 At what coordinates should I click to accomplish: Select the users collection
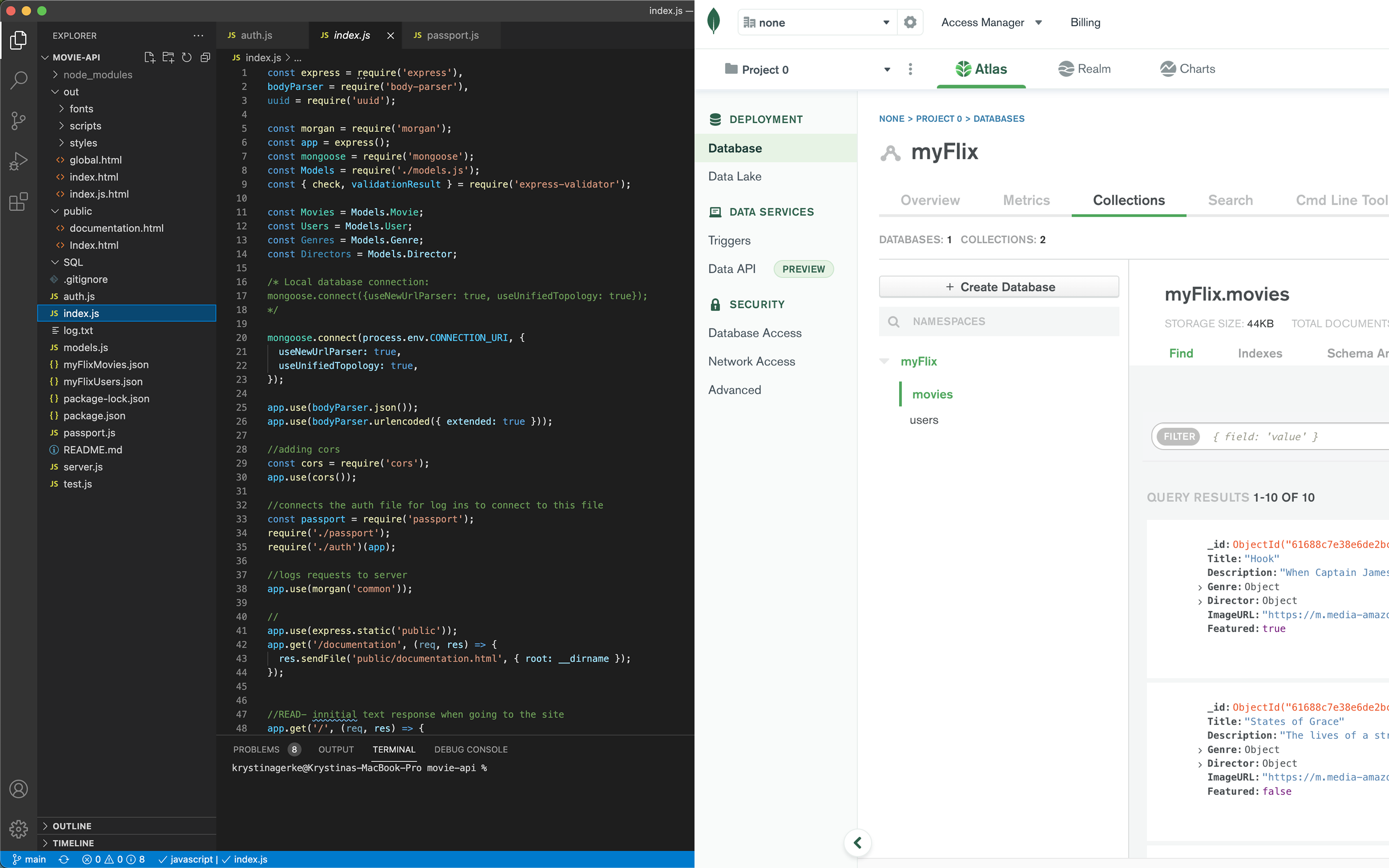point(924,419)
